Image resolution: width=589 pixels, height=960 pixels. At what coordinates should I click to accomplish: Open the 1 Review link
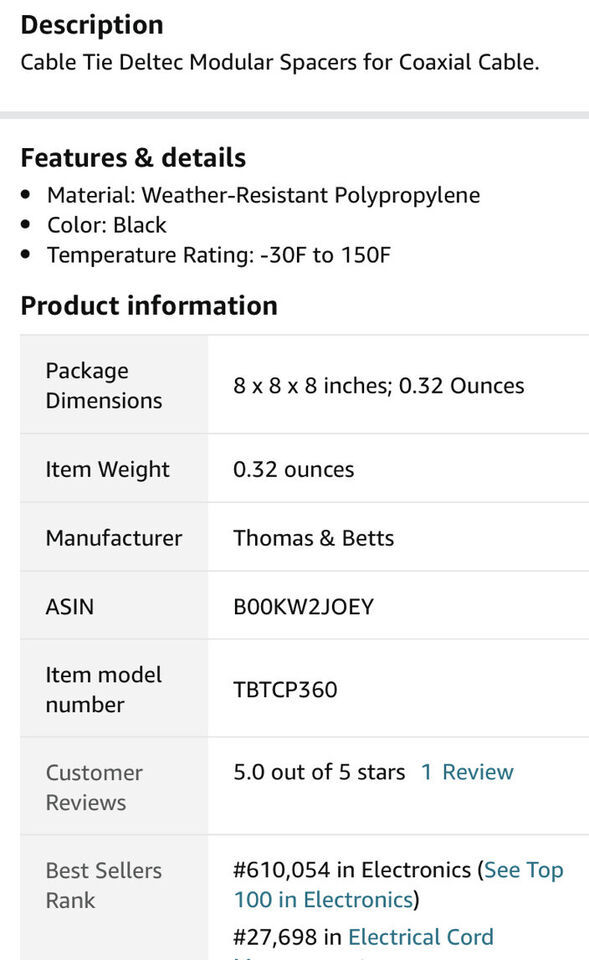click(467, 772)
